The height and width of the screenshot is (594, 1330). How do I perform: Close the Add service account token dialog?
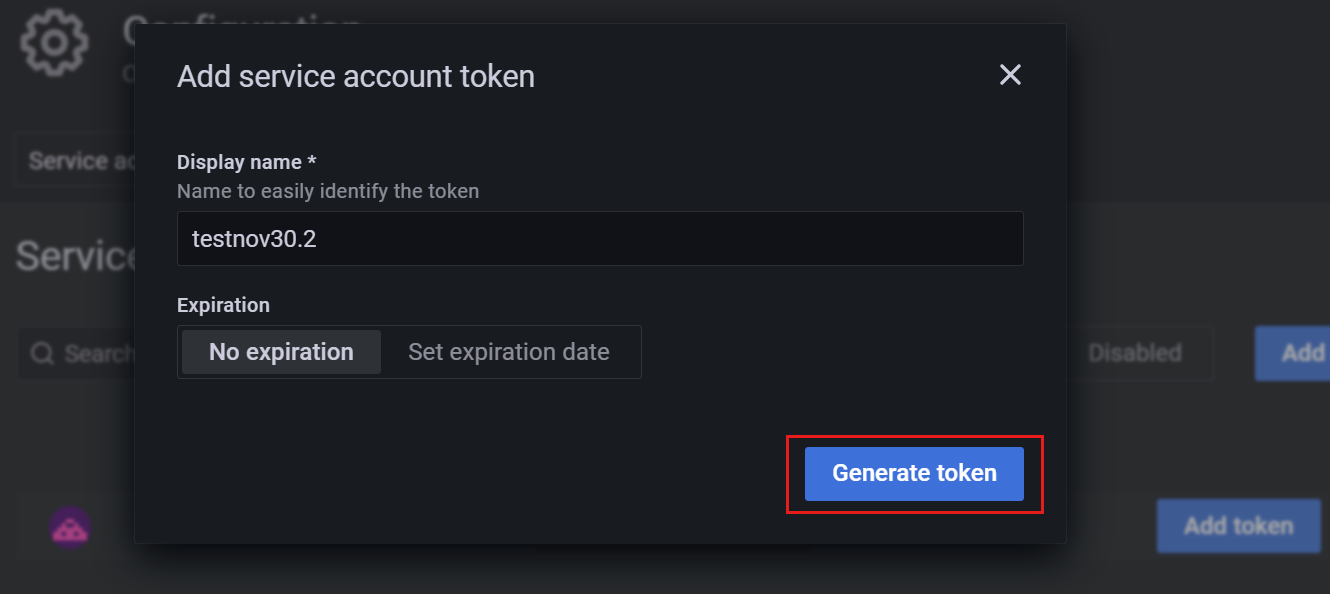(1010, 75)
